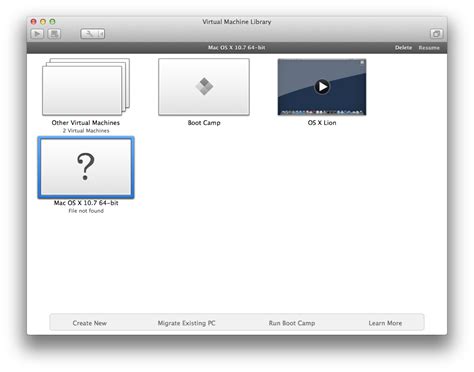474x372 pixels.
Task: Click the "OS X Lion" name label
Action: click(322, 123)
